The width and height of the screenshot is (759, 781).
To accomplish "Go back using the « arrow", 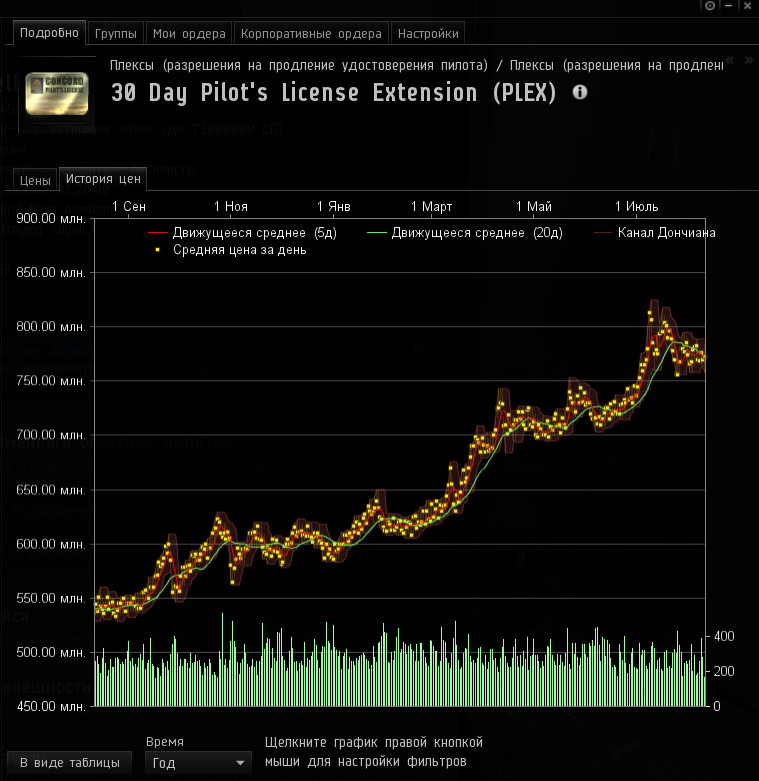I will pos(730,60).
